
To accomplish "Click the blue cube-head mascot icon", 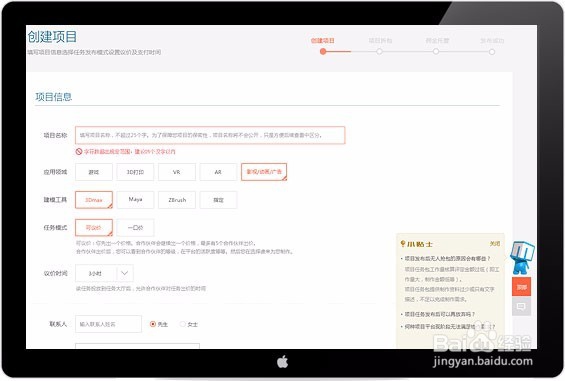I will (x=522, y=258).
